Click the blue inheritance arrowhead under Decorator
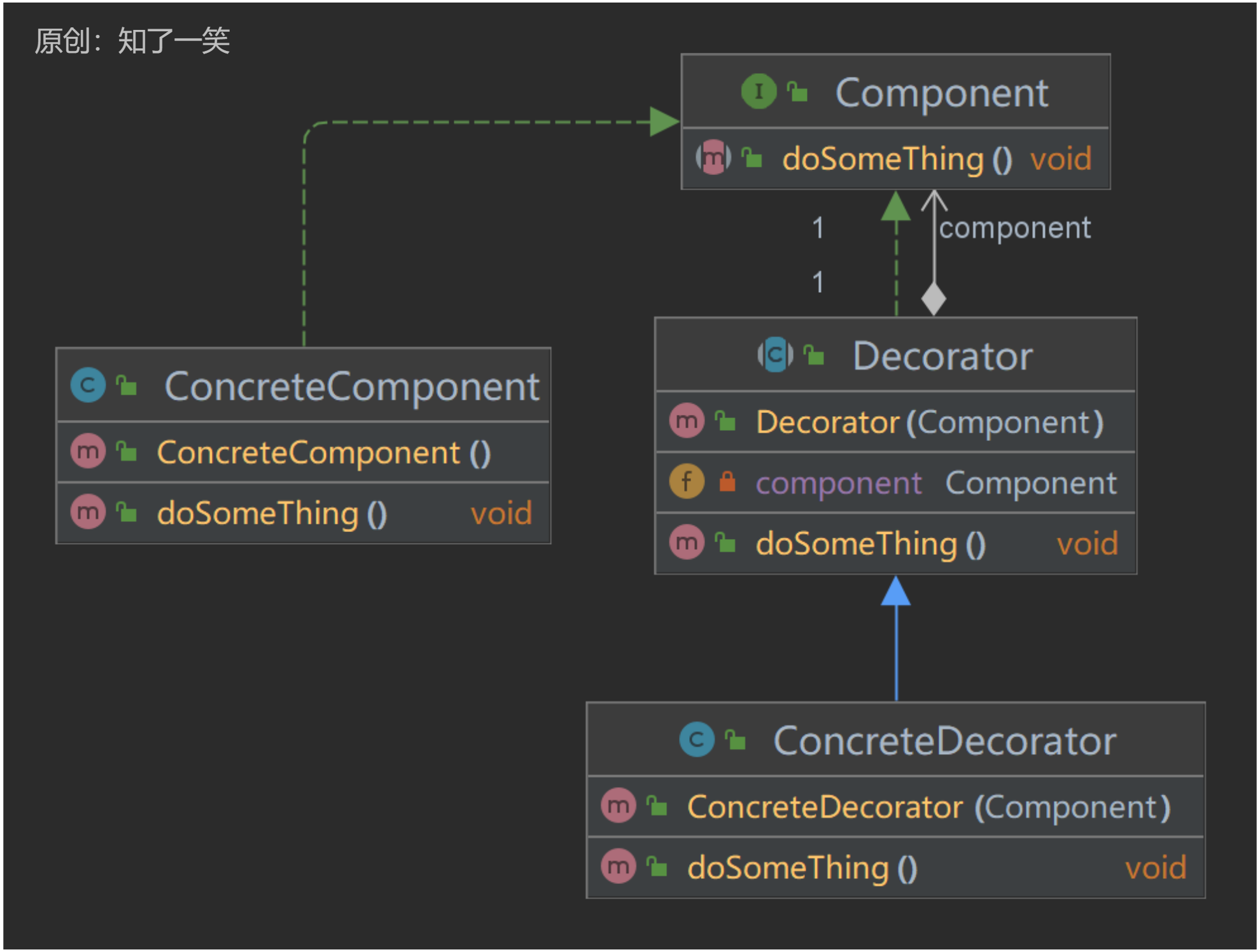The width and height of the screenshot is (1260, 952). pyautogui.click(x=896, y=591)
